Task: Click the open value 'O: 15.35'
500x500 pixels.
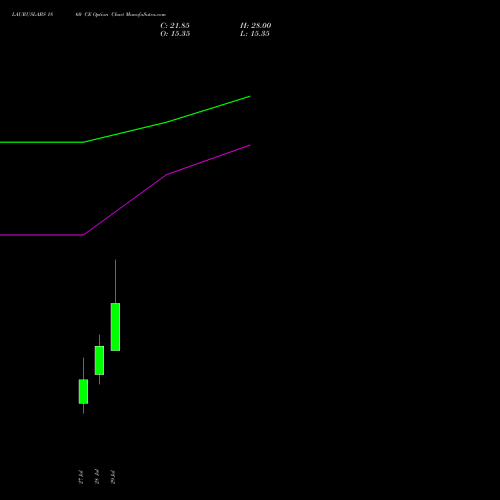Action: pyautogui.click(x=175, y=34)
